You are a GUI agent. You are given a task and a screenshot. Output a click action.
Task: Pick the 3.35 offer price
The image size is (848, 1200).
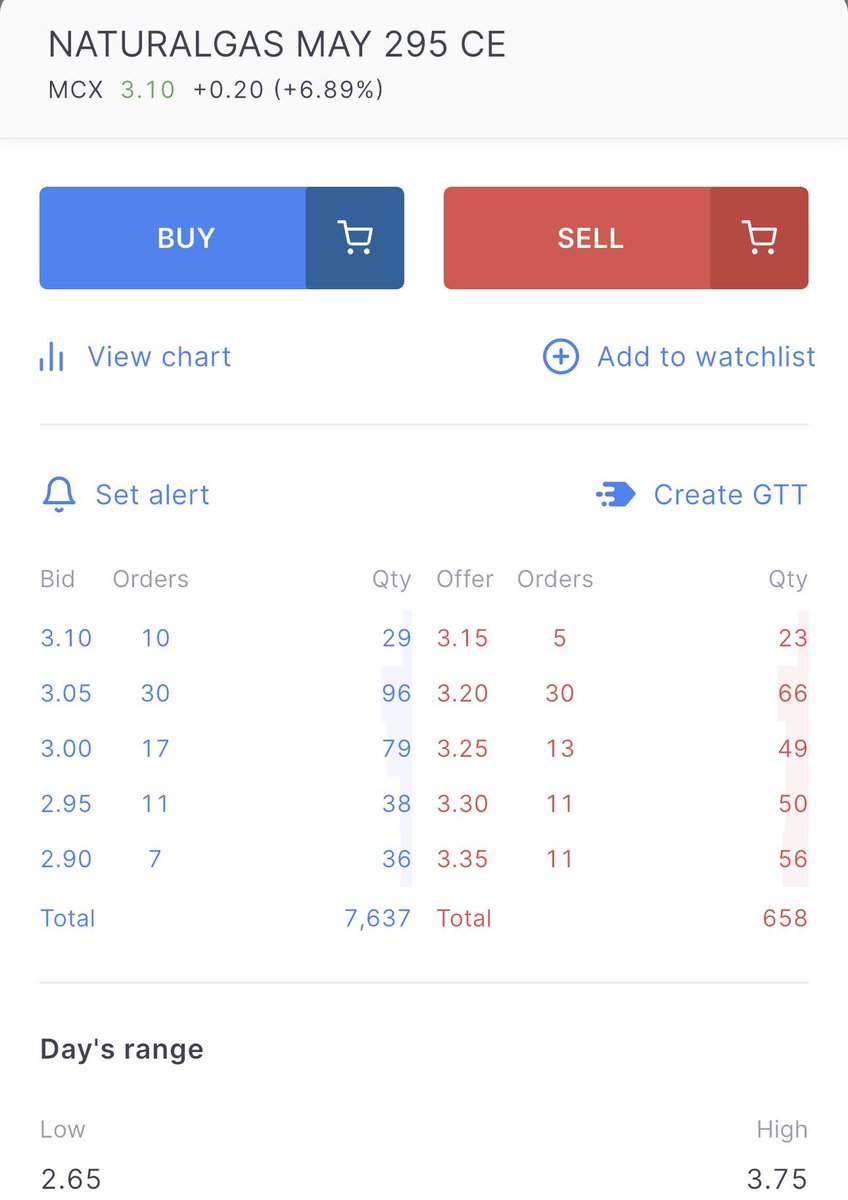coord(462,858)
